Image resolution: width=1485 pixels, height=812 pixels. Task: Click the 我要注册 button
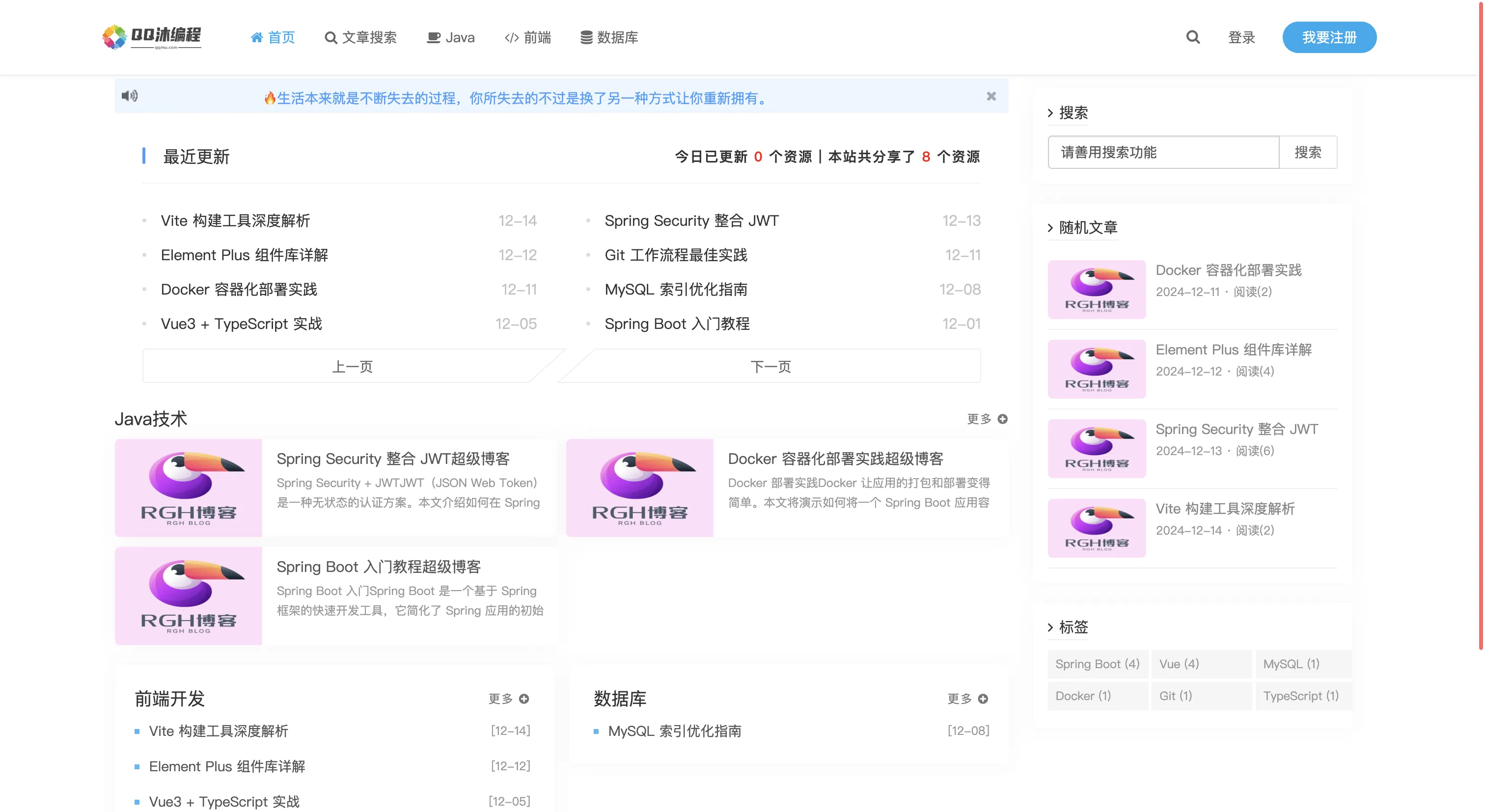tap(1329, 37)
